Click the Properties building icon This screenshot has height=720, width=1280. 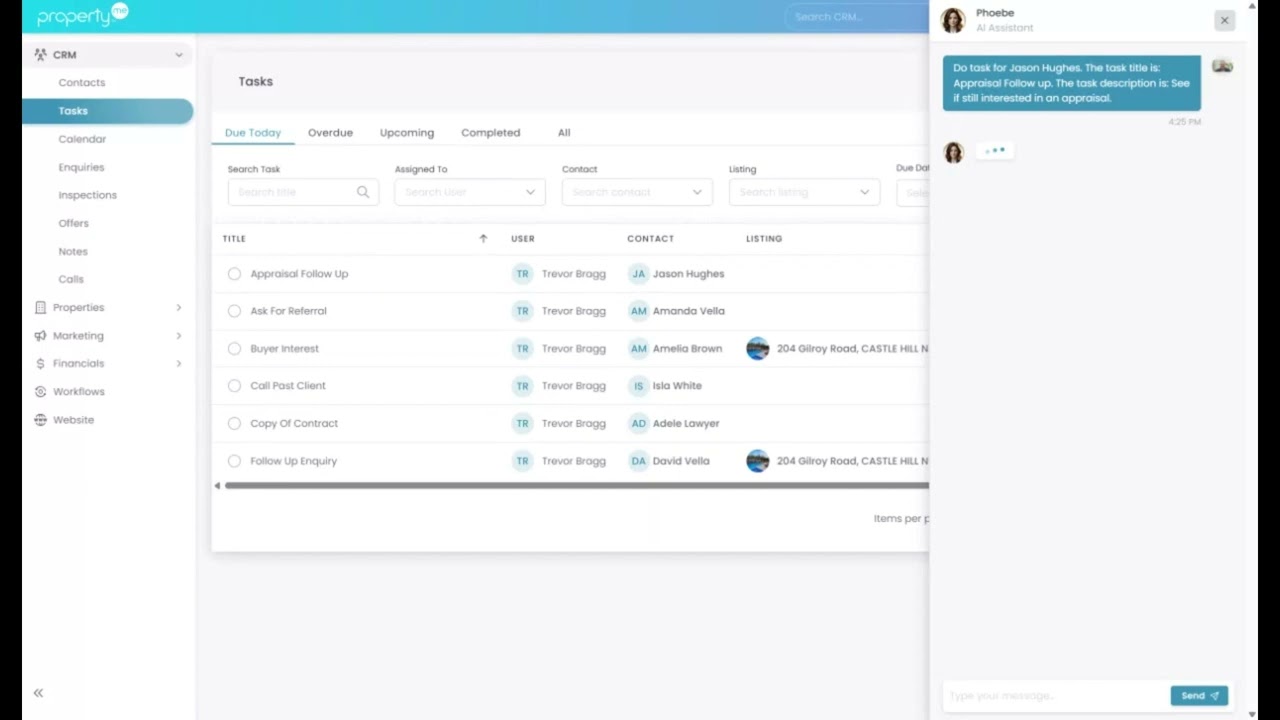coord(40,308)
